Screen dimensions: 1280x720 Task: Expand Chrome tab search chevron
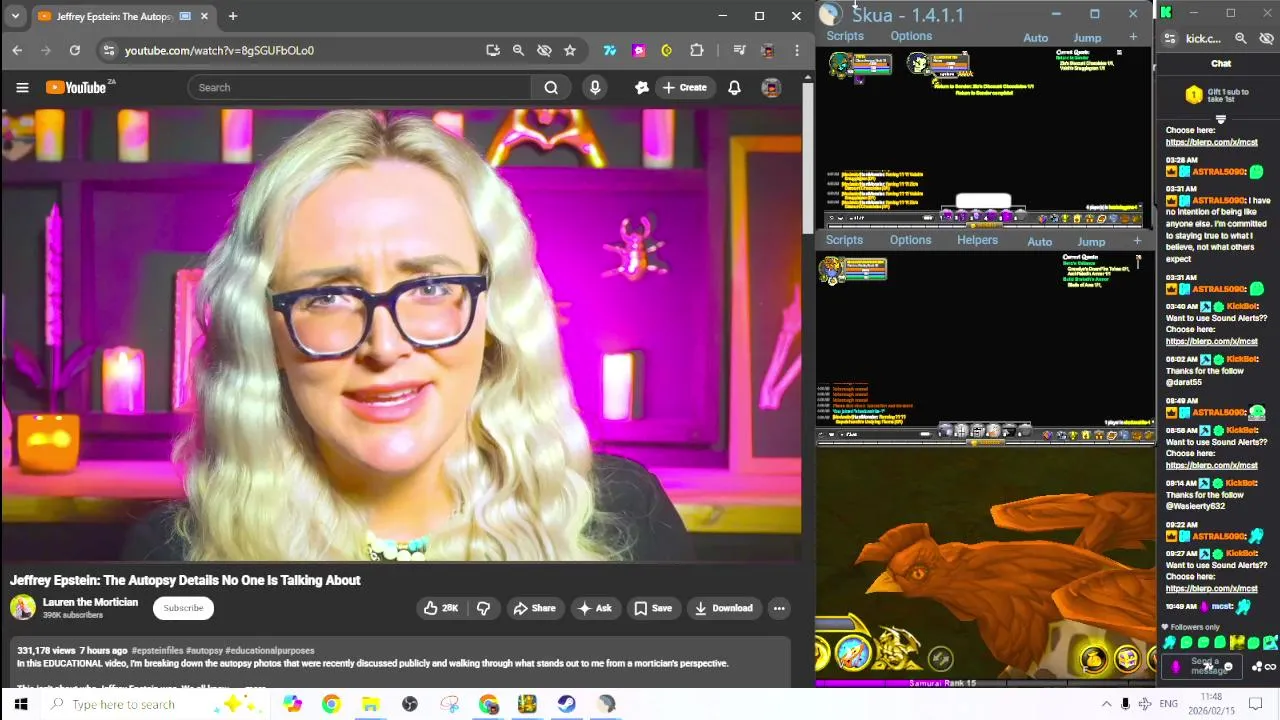tap(15, 16)
